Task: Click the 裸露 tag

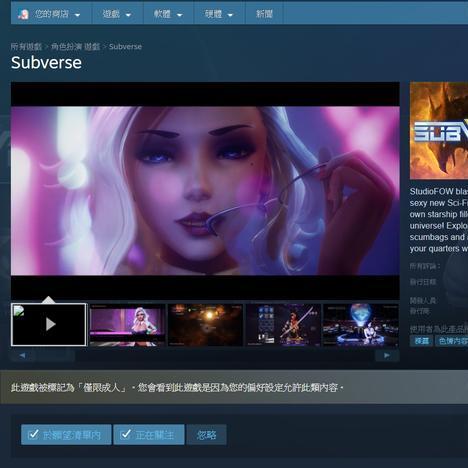Action: click(421, 341)
